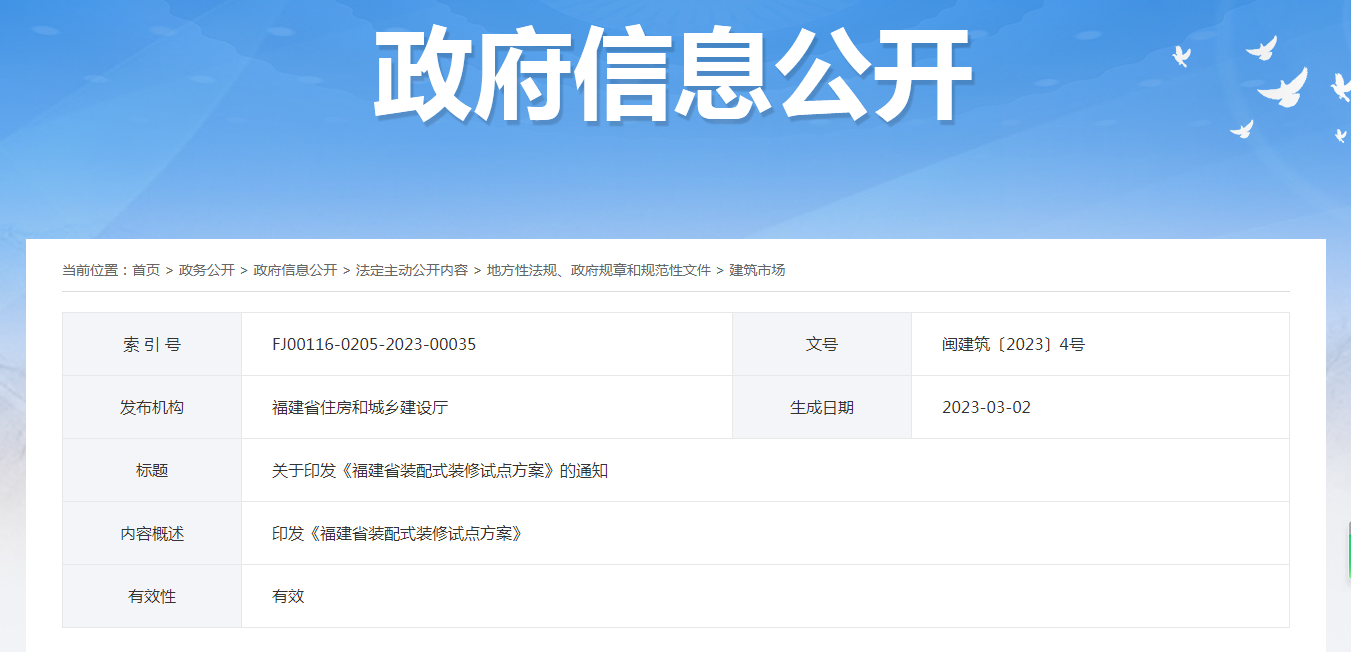
Task: Click the 索引号 label cell
Action: (x=152, y=344)
